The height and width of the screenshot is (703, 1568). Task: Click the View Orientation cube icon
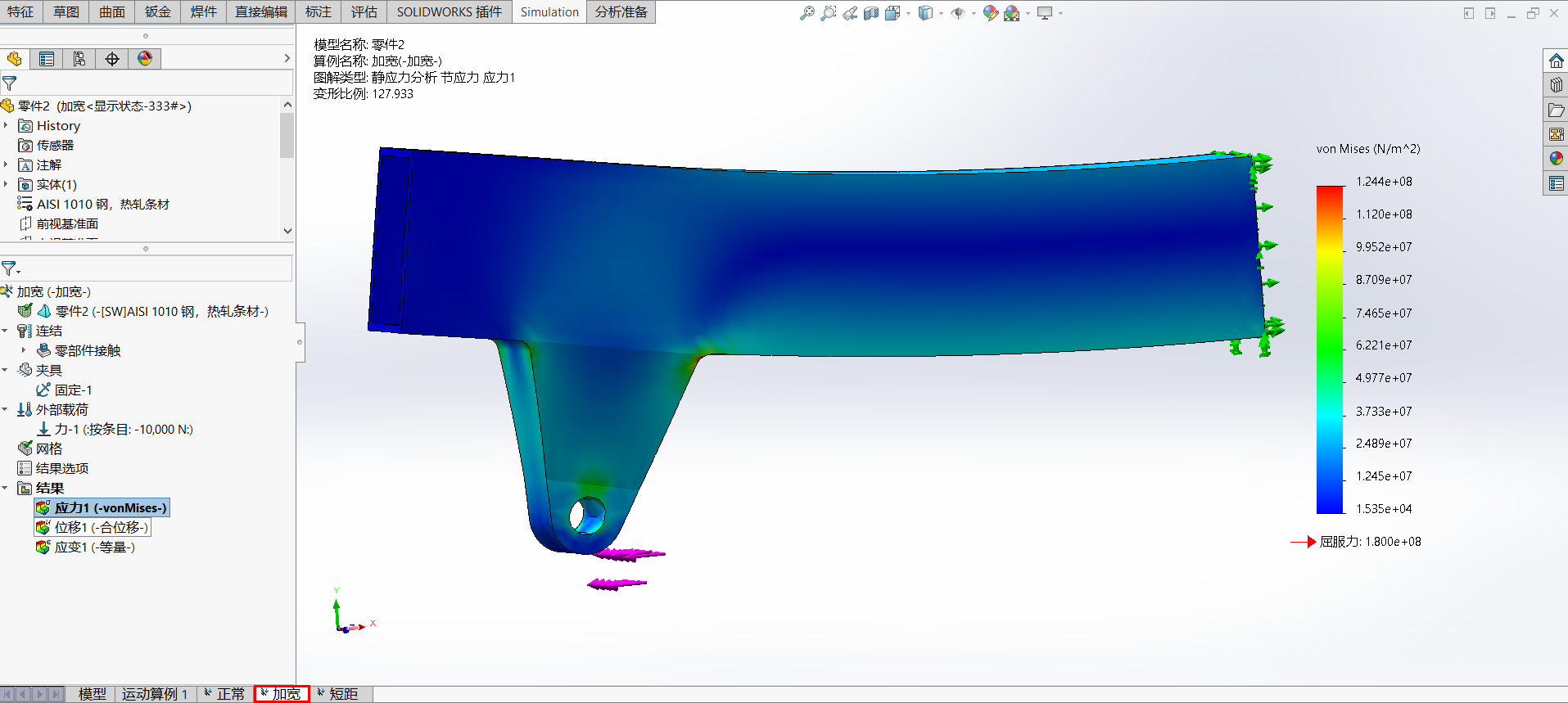click(x=892, y=13)
